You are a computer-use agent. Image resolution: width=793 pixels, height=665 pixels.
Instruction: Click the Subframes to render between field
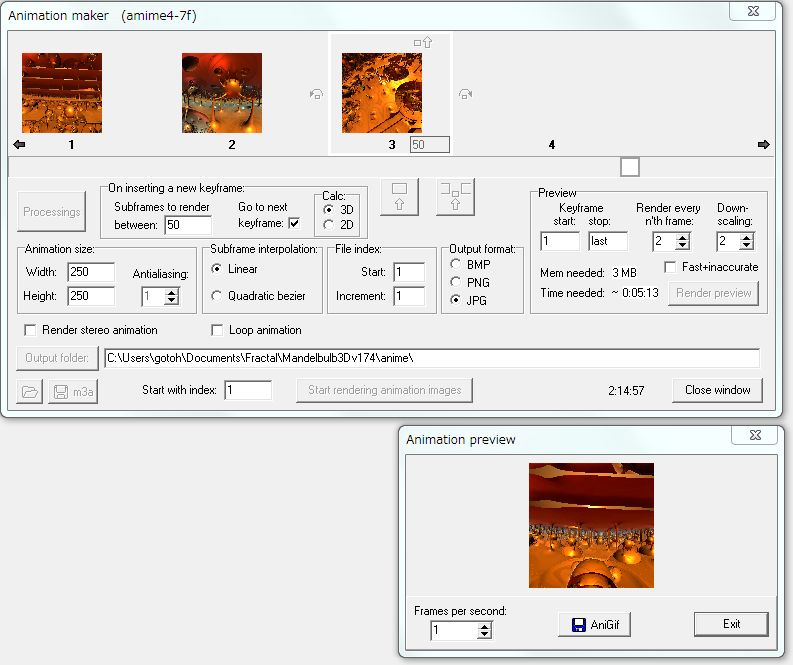pos(188,225)
